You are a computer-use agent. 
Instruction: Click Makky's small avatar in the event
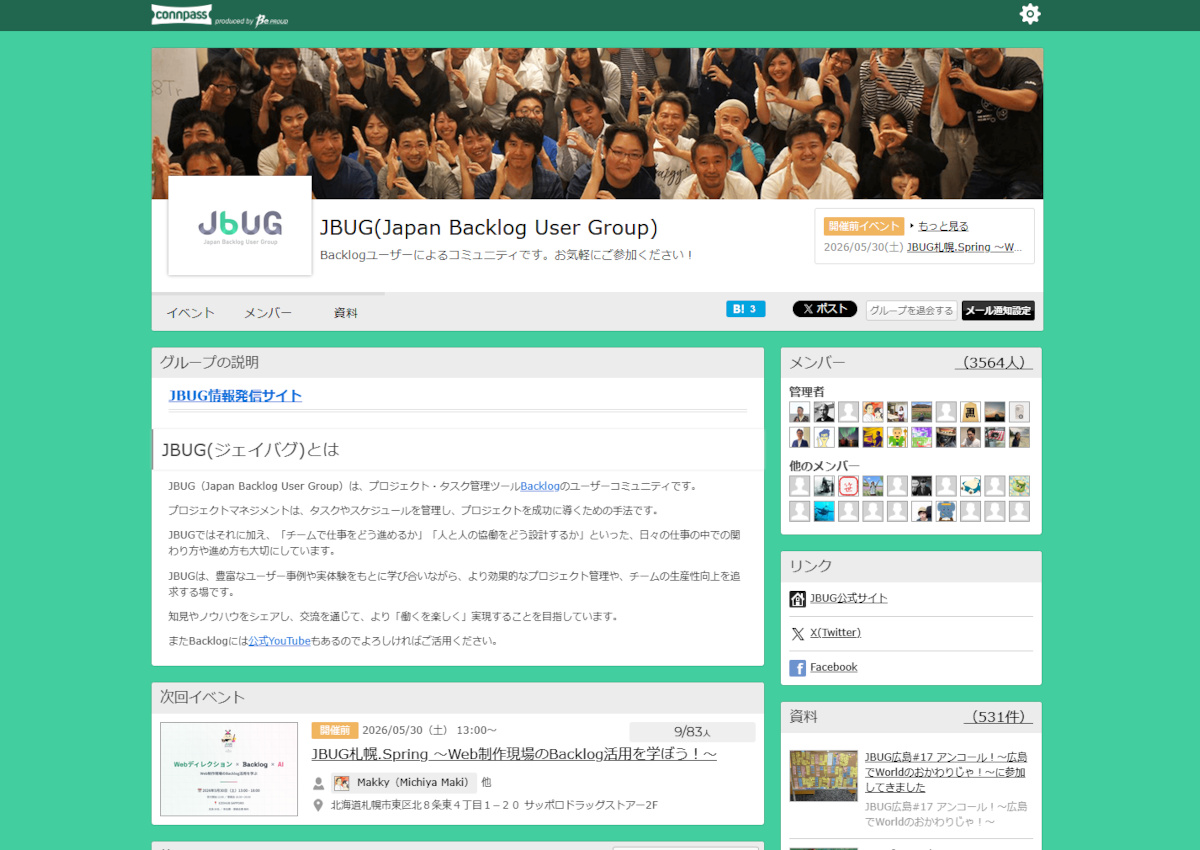point(342,783)
